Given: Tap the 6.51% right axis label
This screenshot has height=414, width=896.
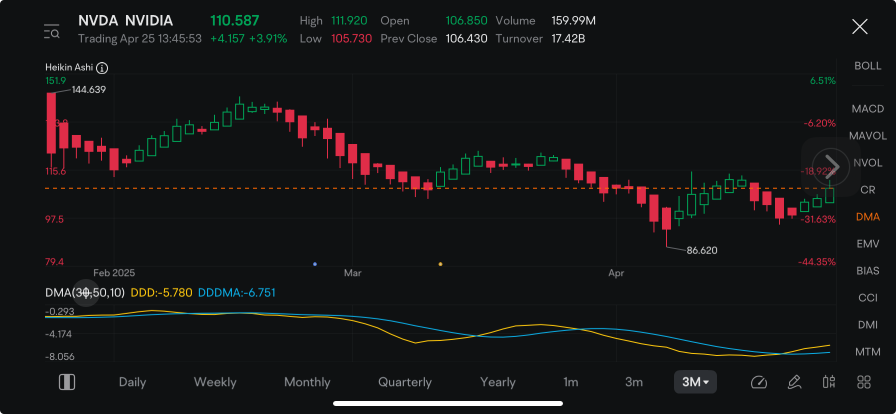Looking at the screenshot, I should 822,81.
